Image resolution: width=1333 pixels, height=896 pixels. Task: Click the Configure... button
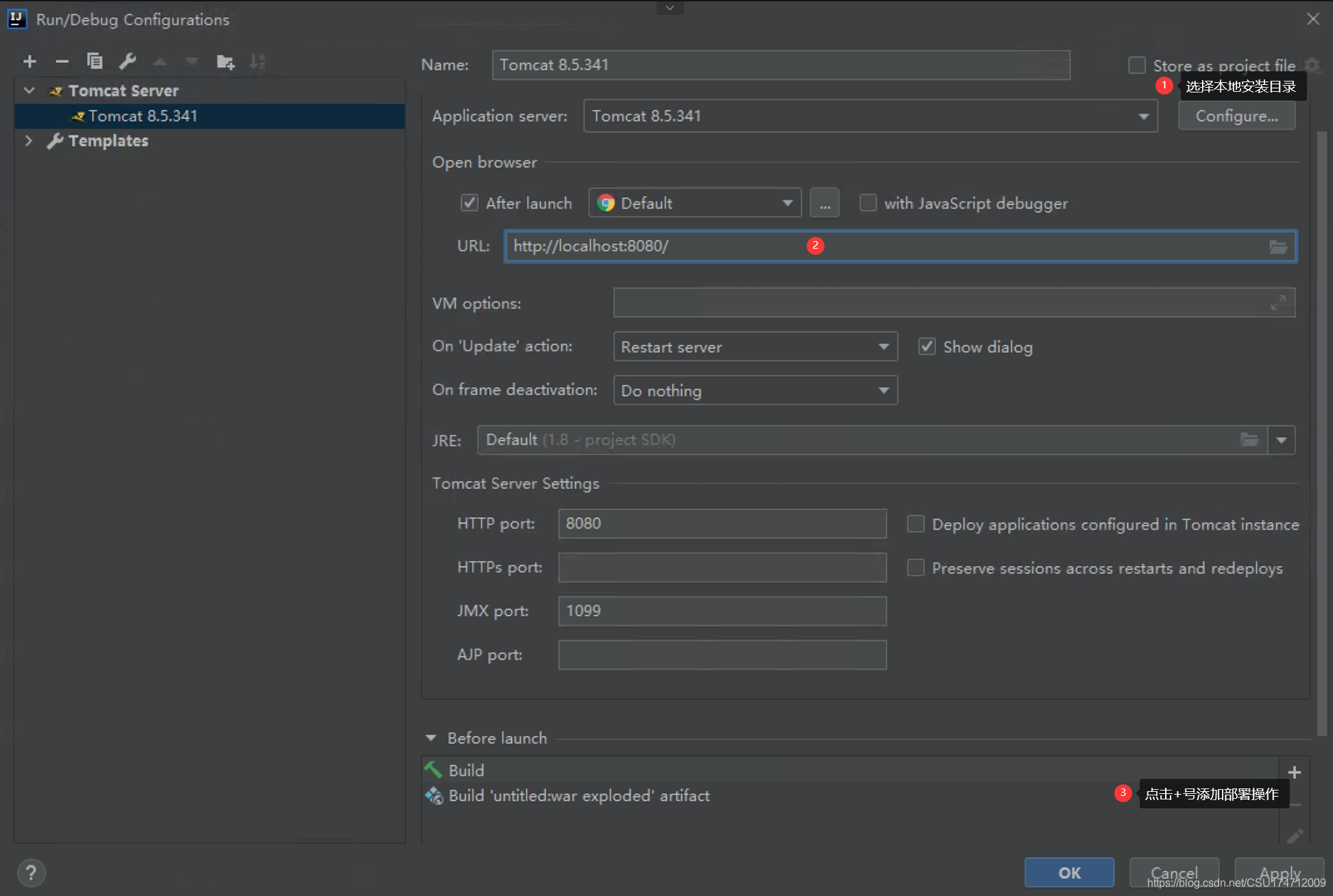coord(1236,116)
